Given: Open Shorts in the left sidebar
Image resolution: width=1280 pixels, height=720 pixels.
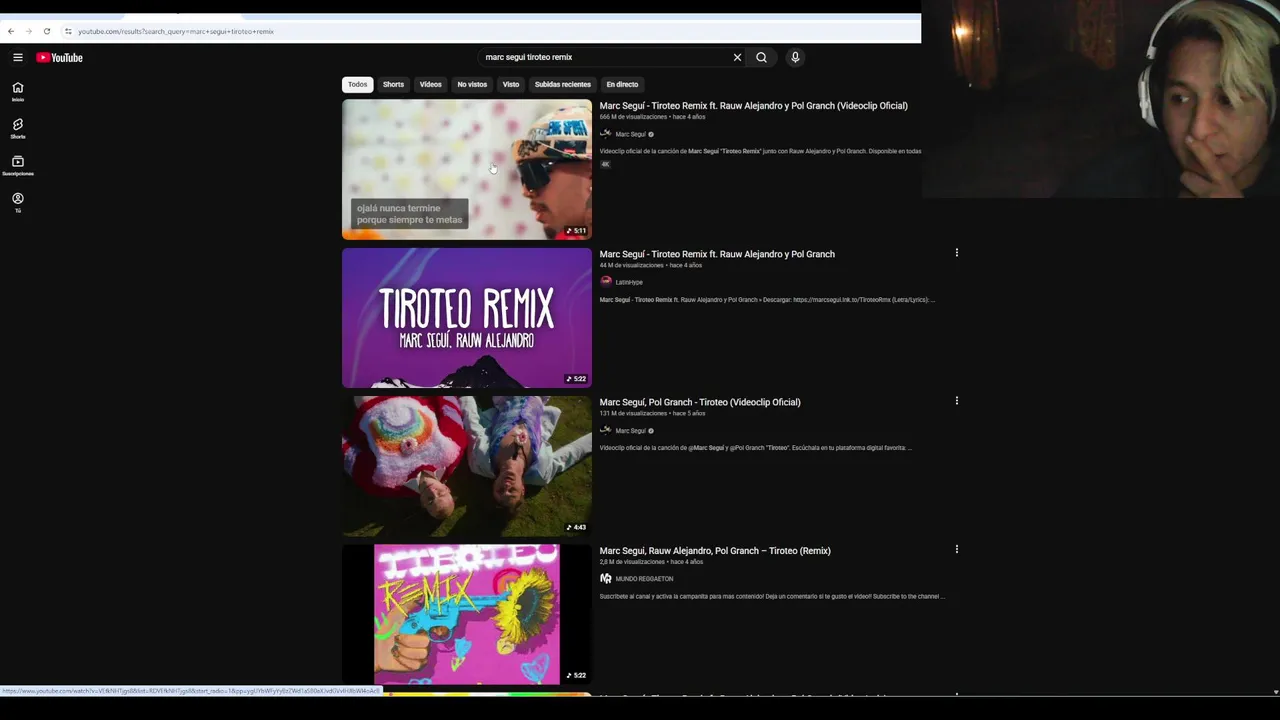Looking at the screenshot, I should [17, 128].
